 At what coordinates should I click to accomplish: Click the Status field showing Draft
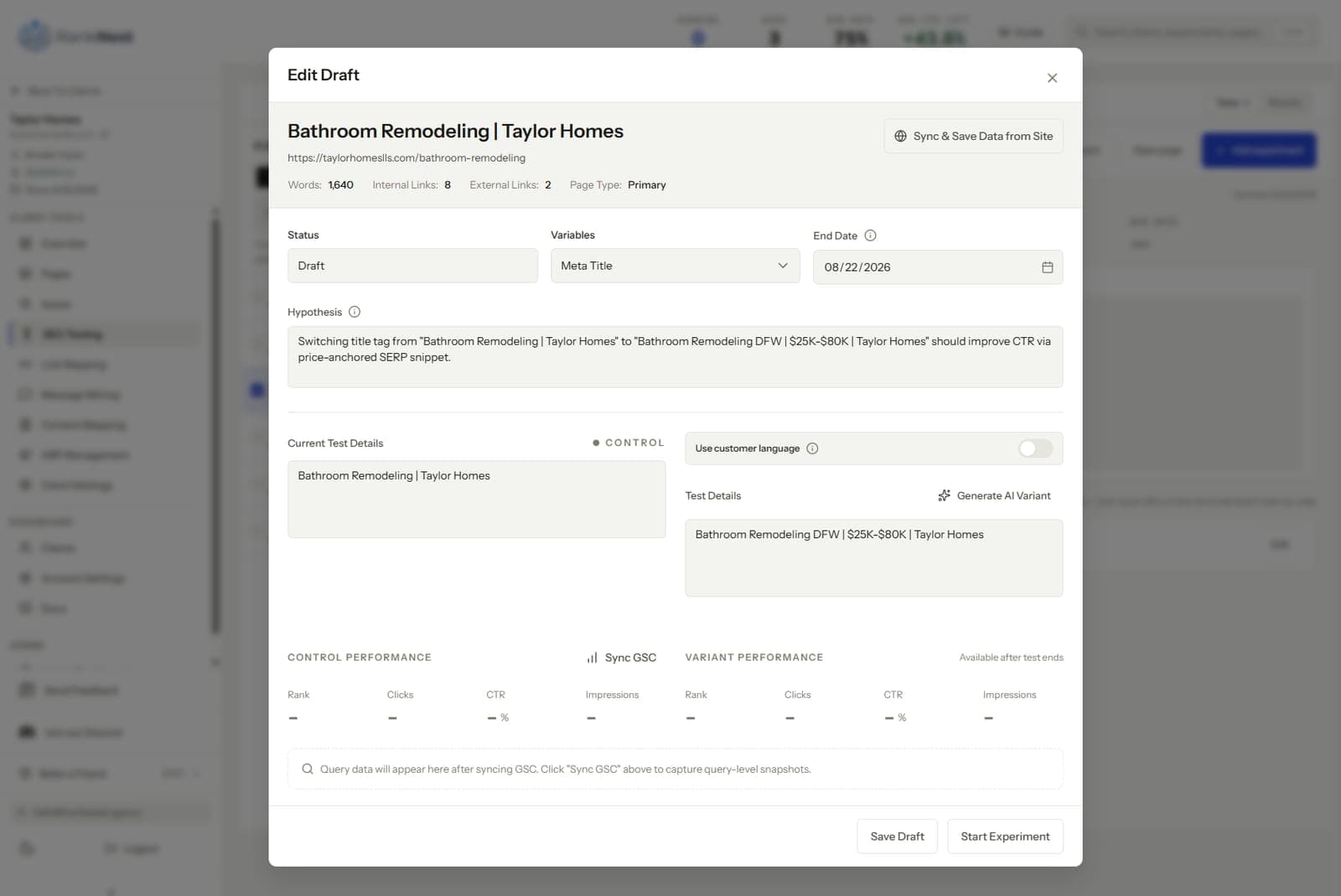point(412,266)
